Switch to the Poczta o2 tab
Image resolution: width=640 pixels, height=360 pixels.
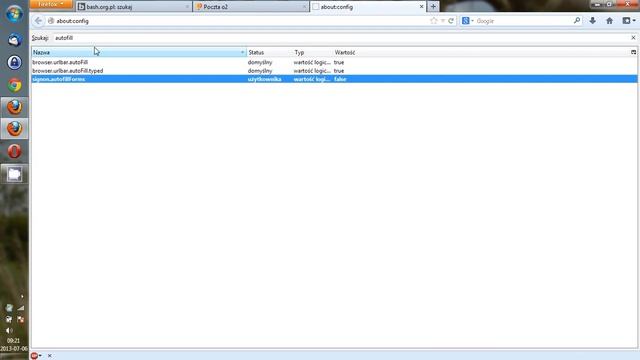[251, 7]
